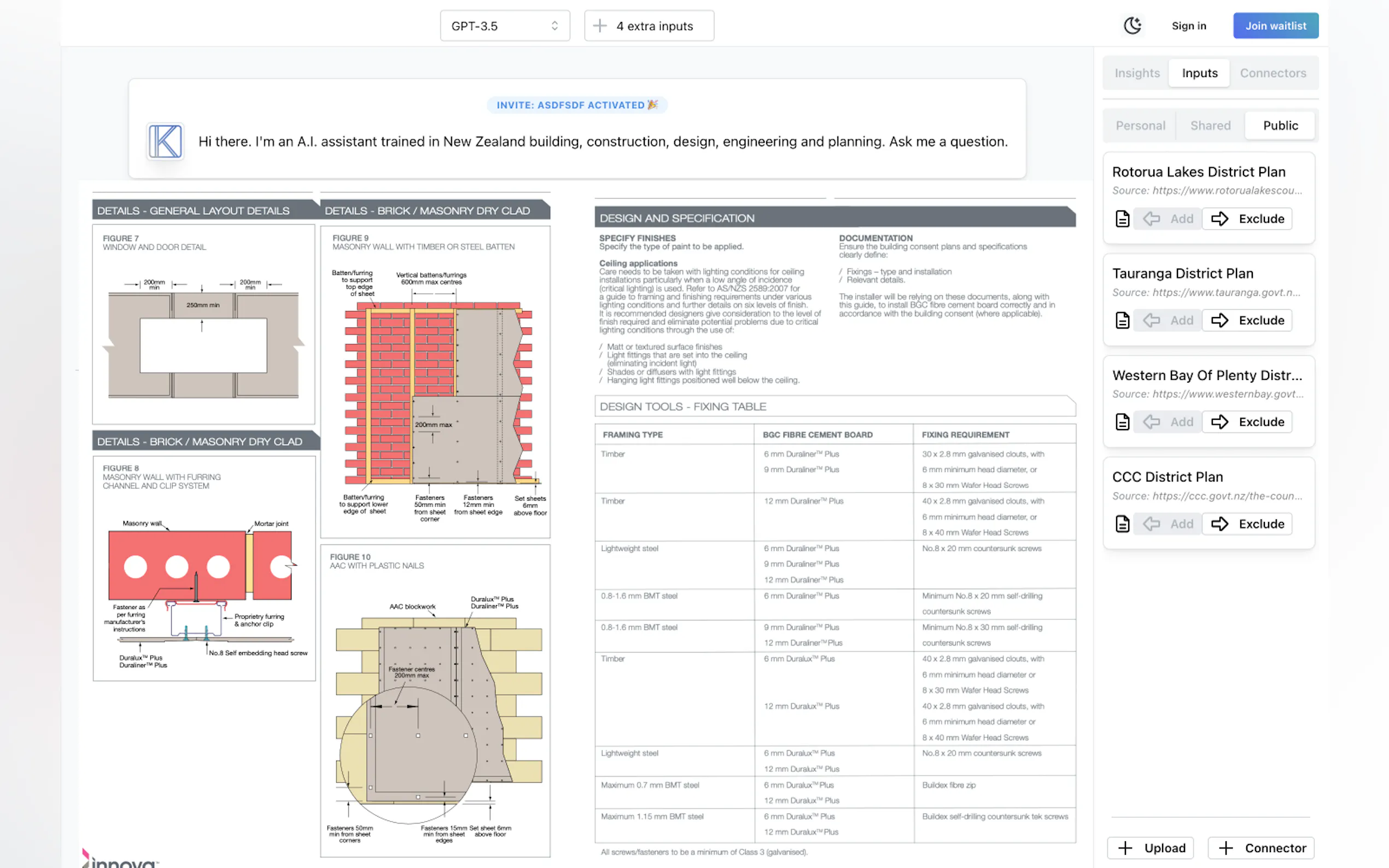Click the assistant K logo avatar
Screen dimensions: 1389x868
point(165,141)
